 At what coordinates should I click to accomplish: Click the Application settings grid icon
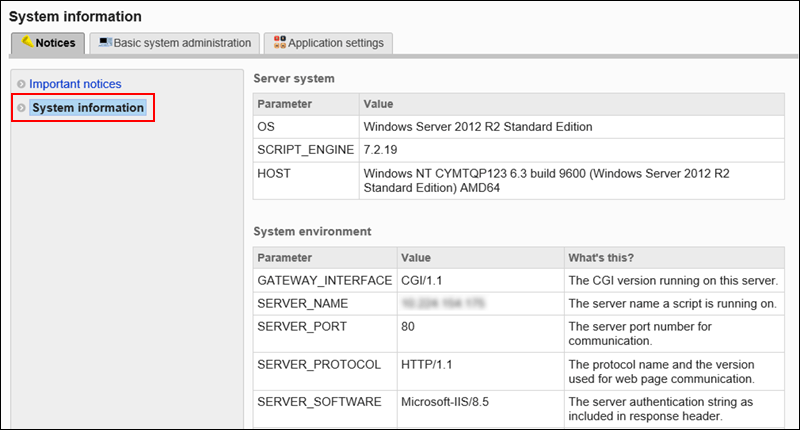(280, 42)
